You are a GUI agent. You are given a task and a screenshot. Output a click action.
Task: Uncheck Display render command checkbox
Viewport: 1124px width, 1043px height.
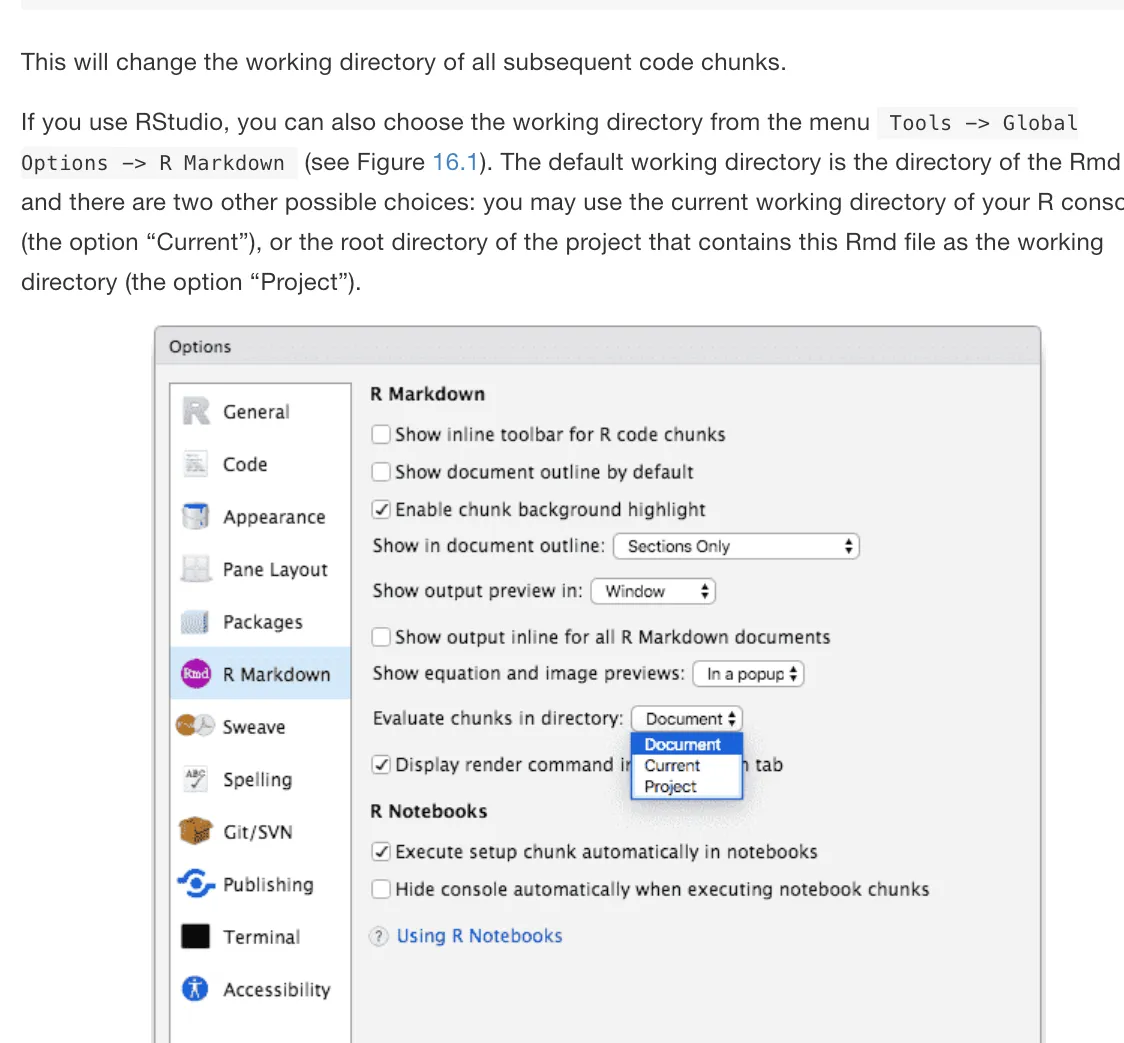381,764
